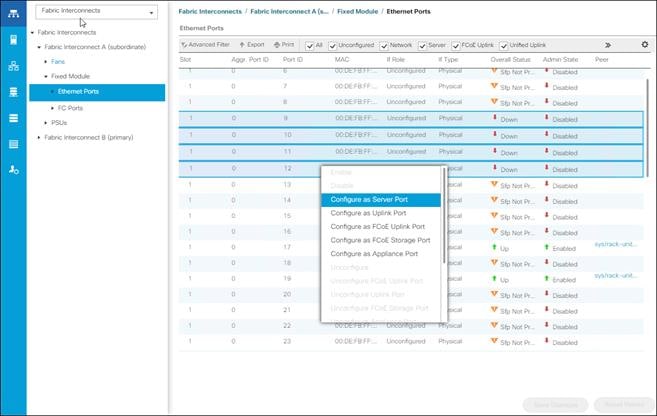Toggle the Unified Uplink filter checkbox
This screenshot has width=657, height=416.
[x=504, y=46]
